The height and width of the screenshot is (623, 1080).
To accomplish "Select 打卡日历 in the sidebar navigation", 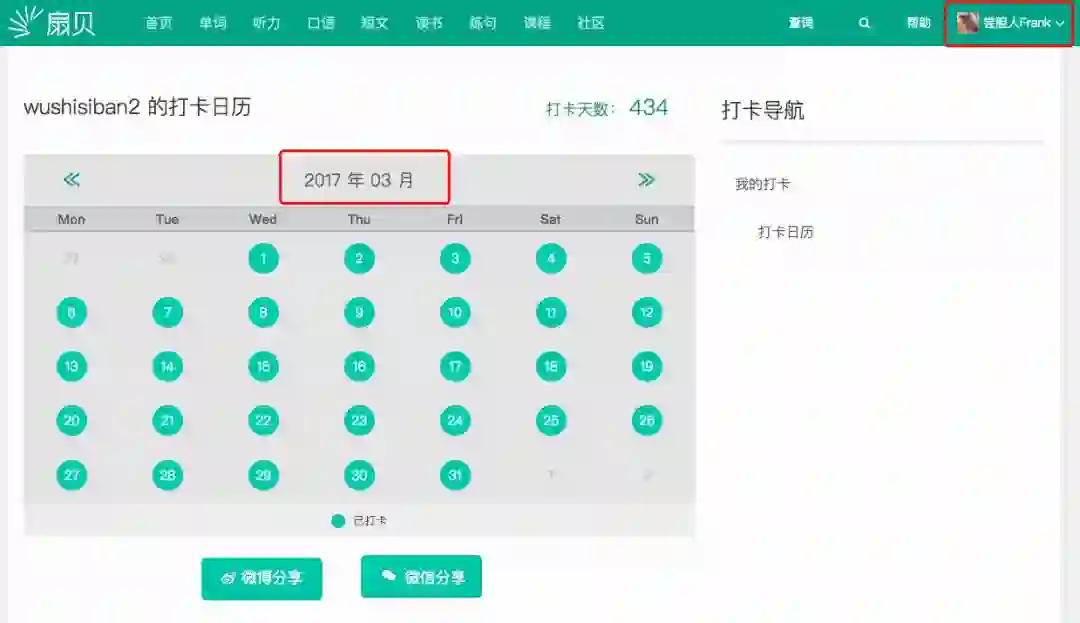I will point(786,232).
